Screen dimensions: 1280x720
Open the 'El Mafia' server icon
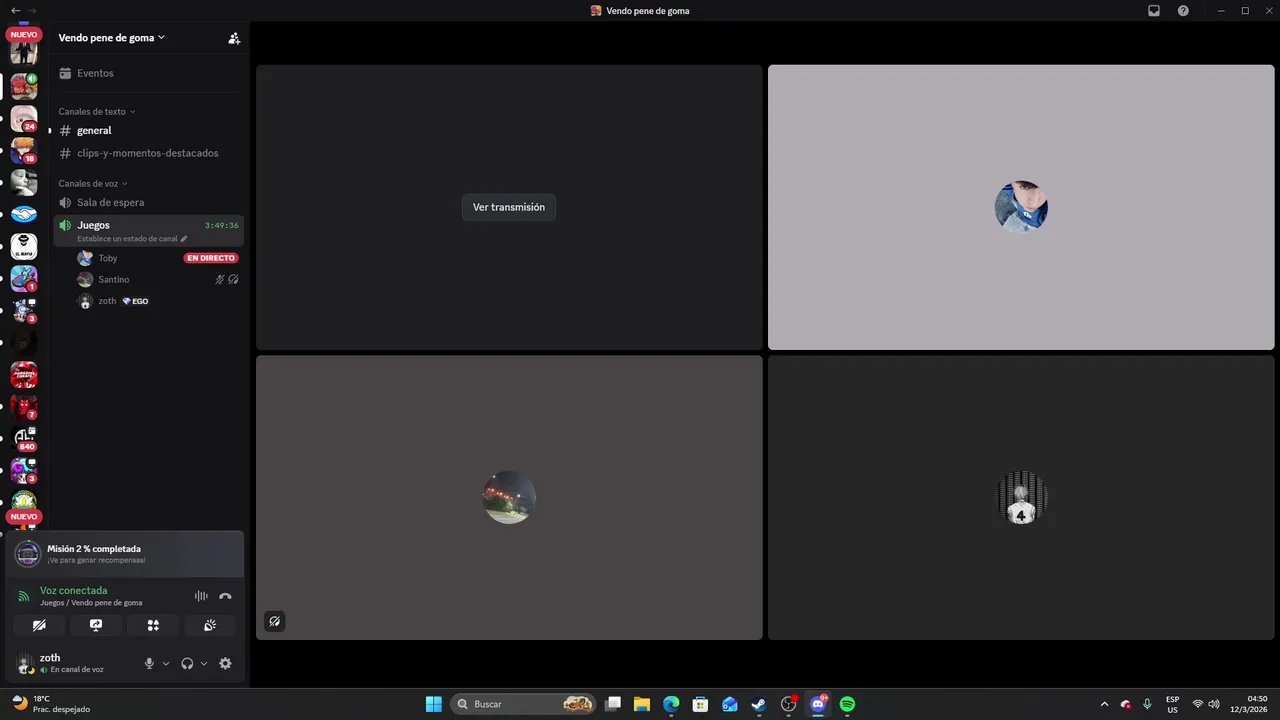24,246
